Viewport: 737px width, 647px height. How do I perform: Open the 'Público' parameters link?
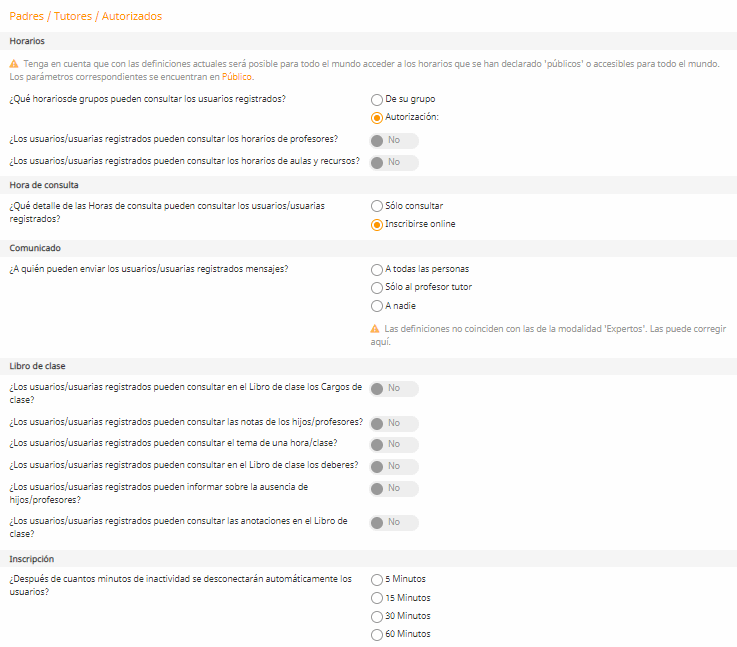pos(236,77)
